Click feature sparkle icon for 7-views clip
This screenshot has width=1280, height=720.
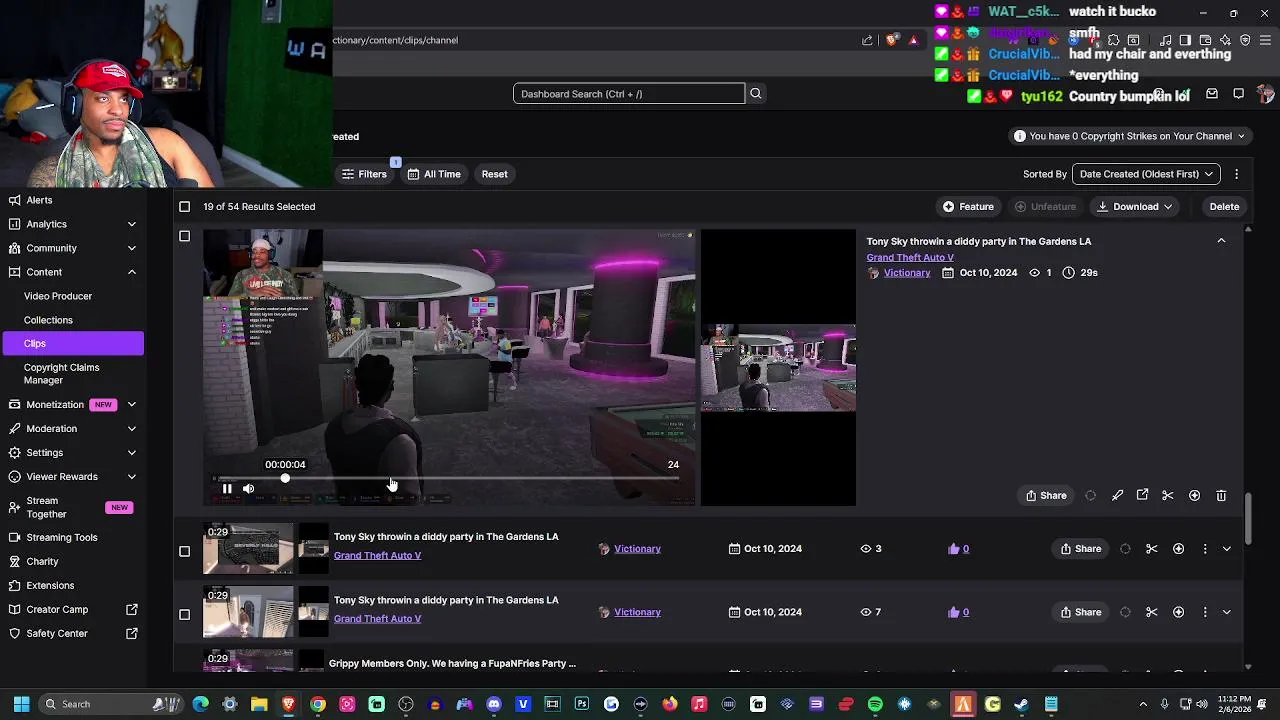coord(1178,612)
